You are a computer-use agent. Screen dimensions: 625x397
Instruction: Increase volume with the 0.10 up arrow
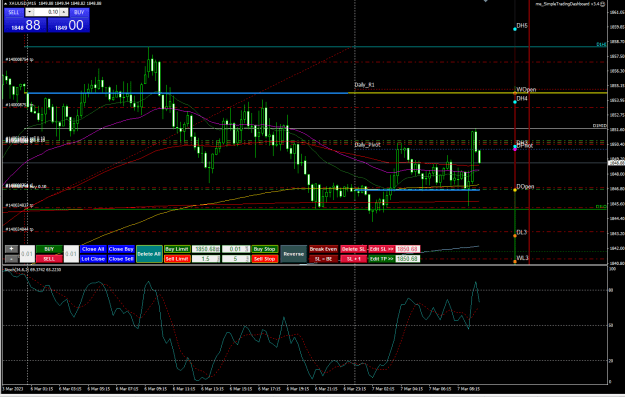click(x=63, y=12)
